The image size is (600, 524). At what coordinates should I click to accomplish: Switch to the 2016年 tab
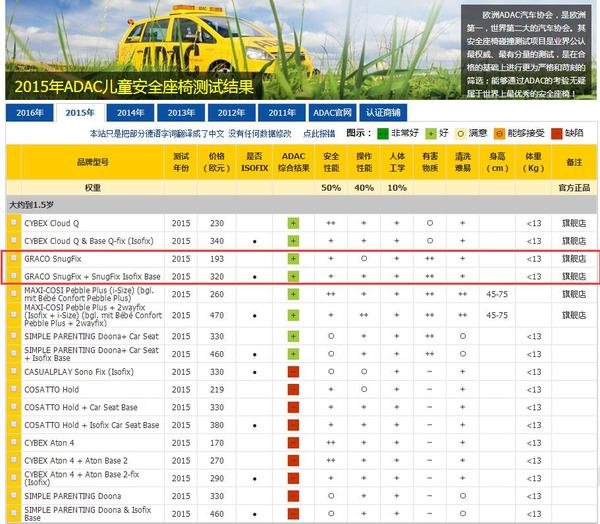[x=29, y=113]
